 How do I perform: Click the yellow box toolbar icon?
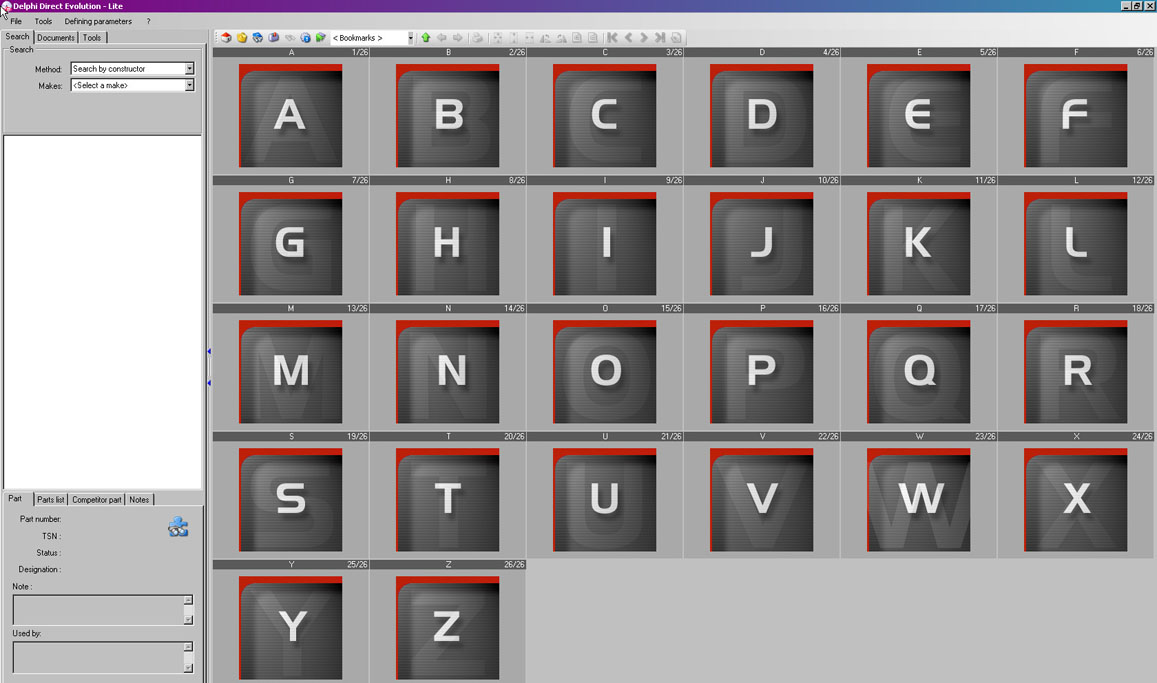[242, 38]
